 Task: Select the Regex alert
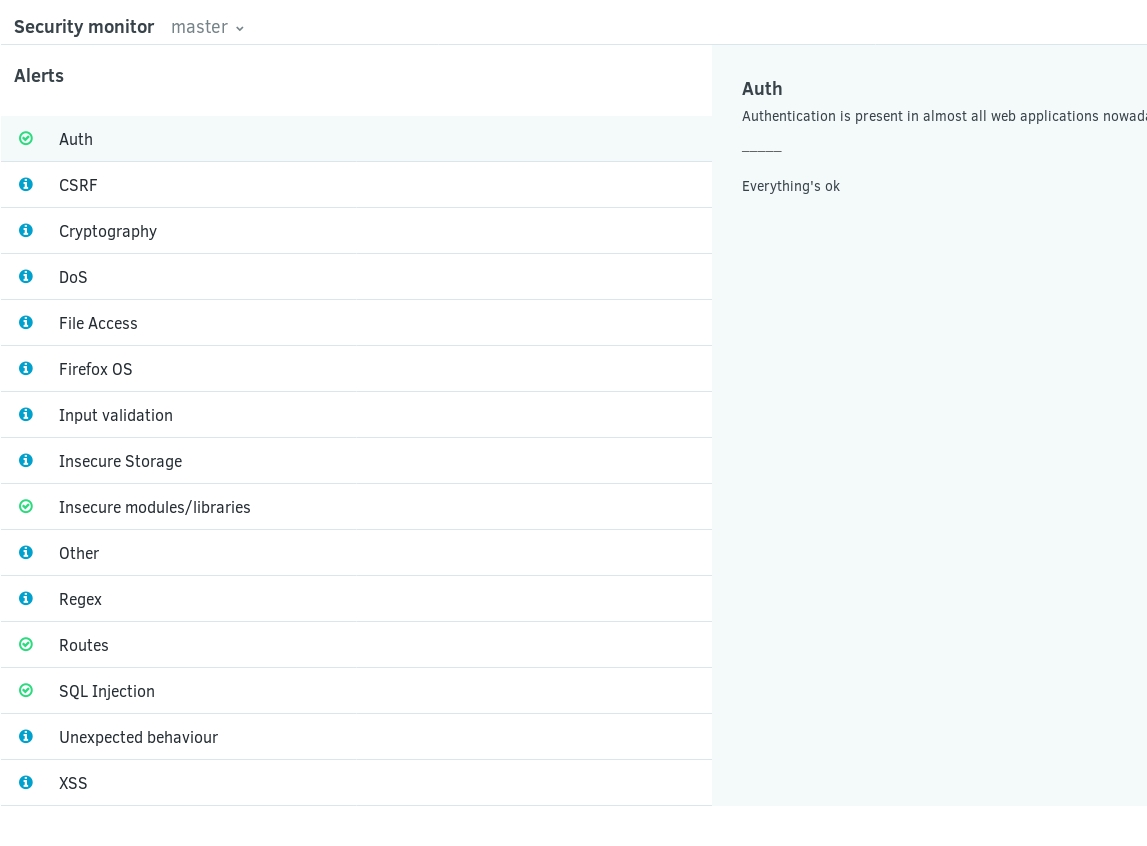[356, 600]
